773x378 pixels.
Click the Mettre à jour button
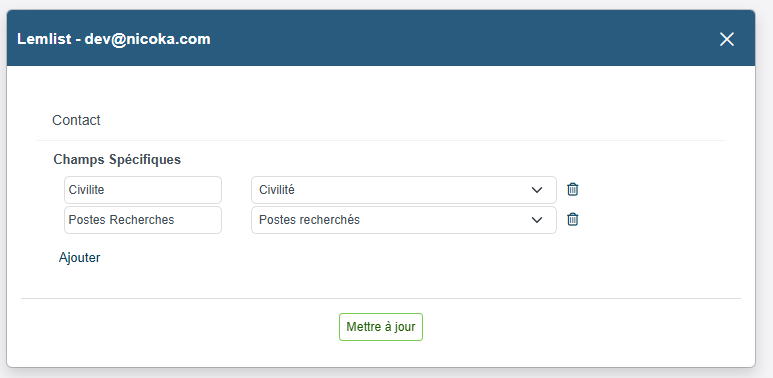[381, 327]
